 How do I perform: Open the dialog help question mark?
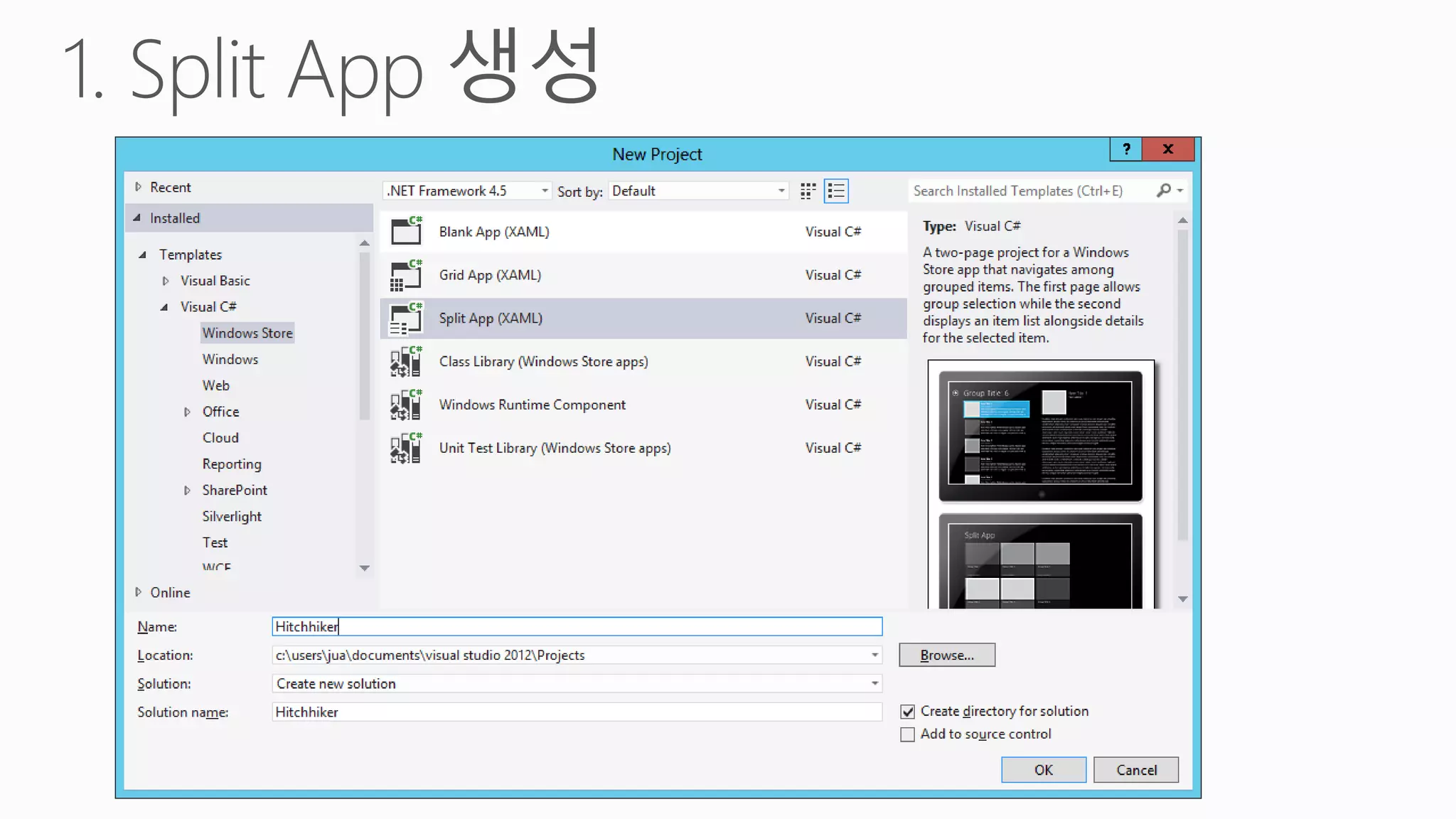(x=1126, y=149)
